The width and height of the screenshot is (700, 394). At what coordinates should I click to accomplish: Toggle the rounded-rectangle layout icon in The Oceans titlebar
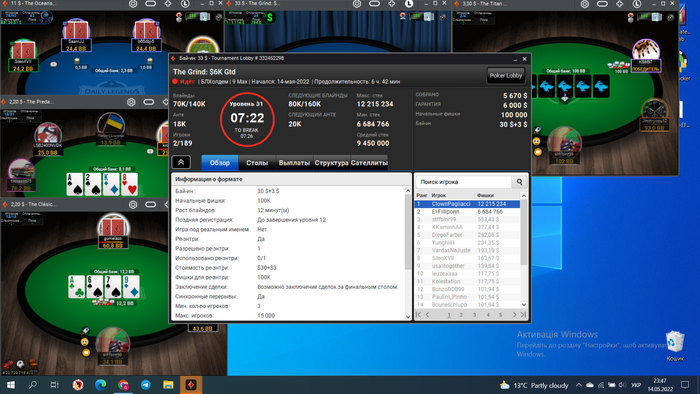click(x=150, y=4)
